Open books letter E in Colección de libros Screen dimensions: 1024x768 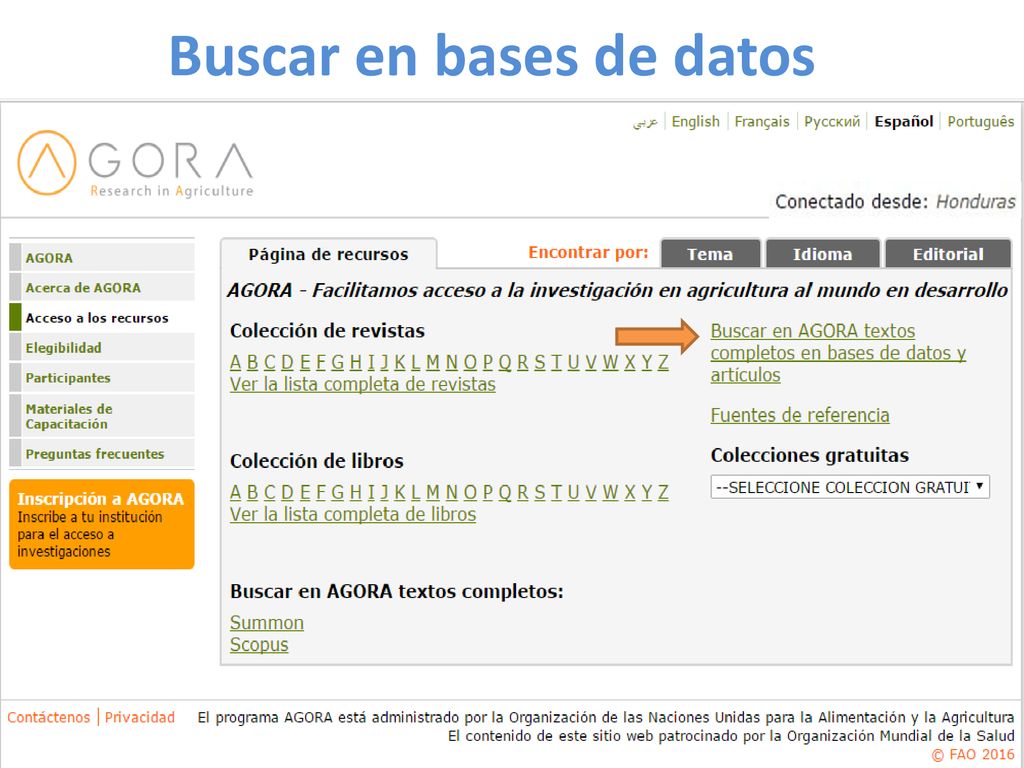pyautogui.click(x=305, y=492)
